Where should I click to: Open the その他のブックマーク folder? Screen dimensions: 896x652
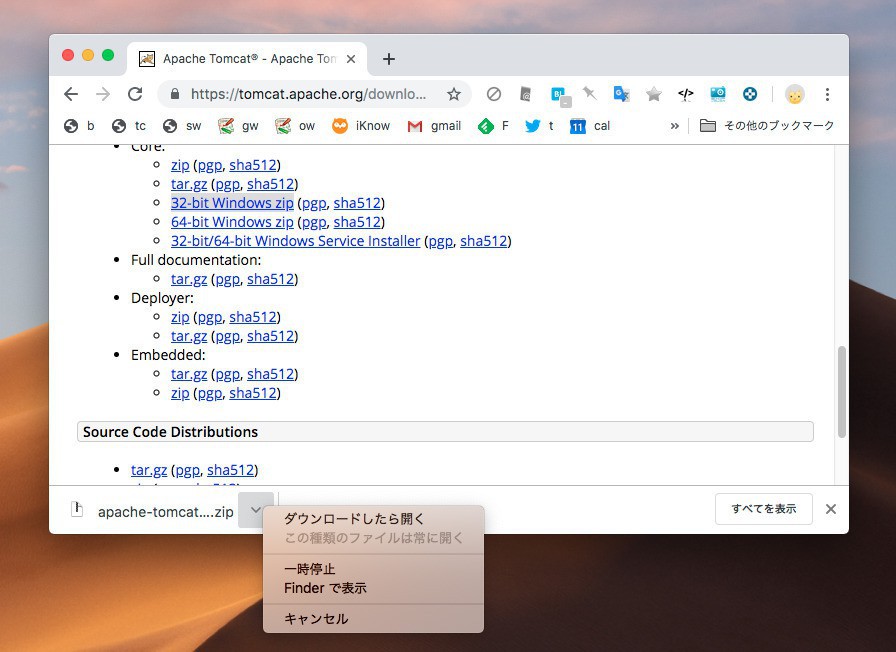click(767, 126)
